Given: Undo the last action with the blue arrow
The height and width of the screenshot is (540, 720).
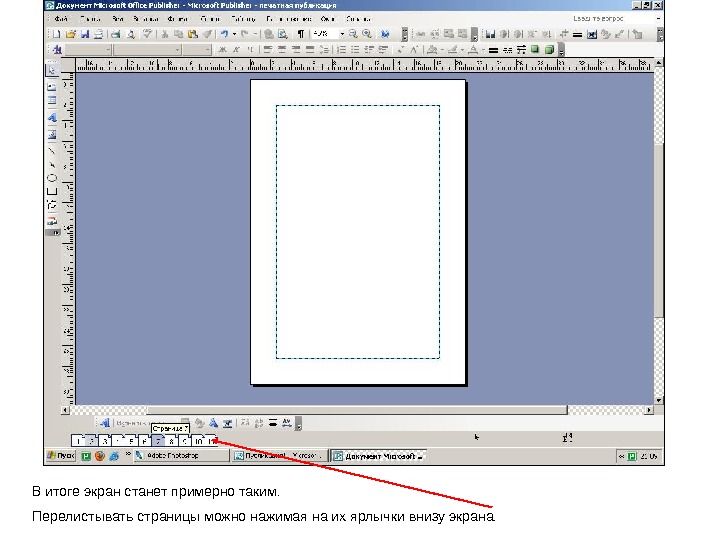Looking at the screenshot, I should (224, 34).
